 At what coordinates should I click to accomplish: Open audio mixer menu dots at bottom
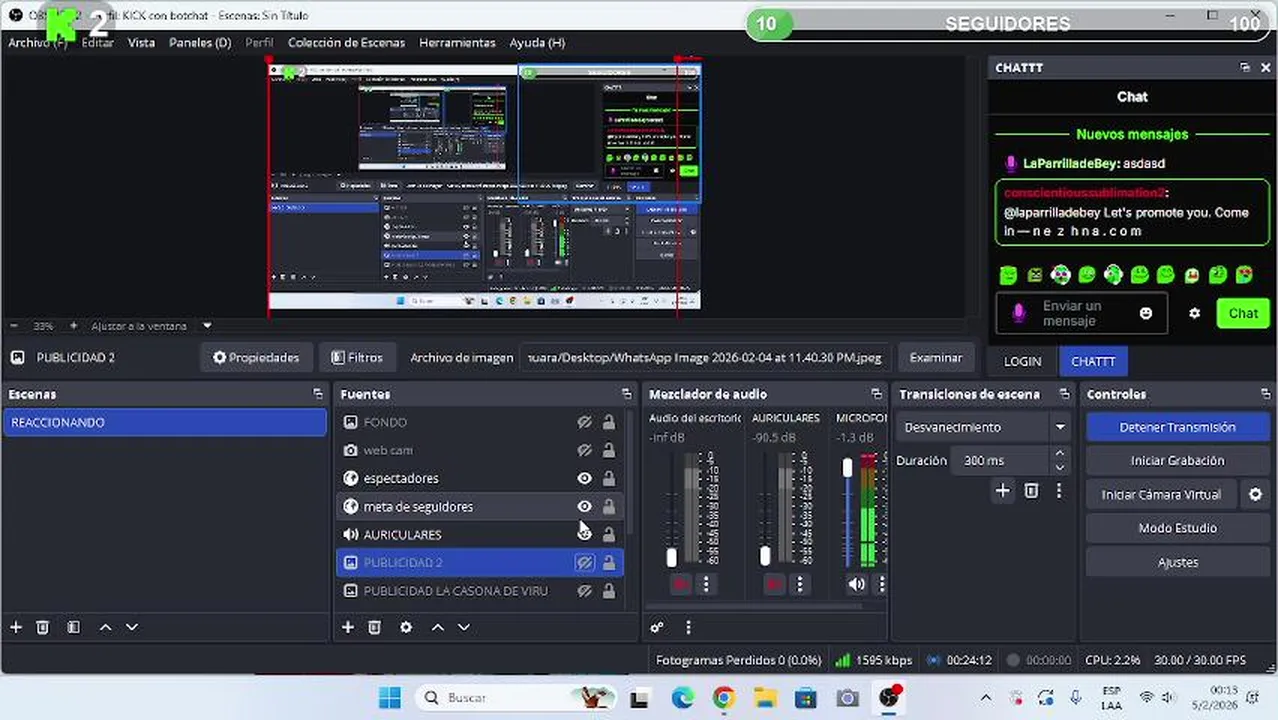coord(688,627)
